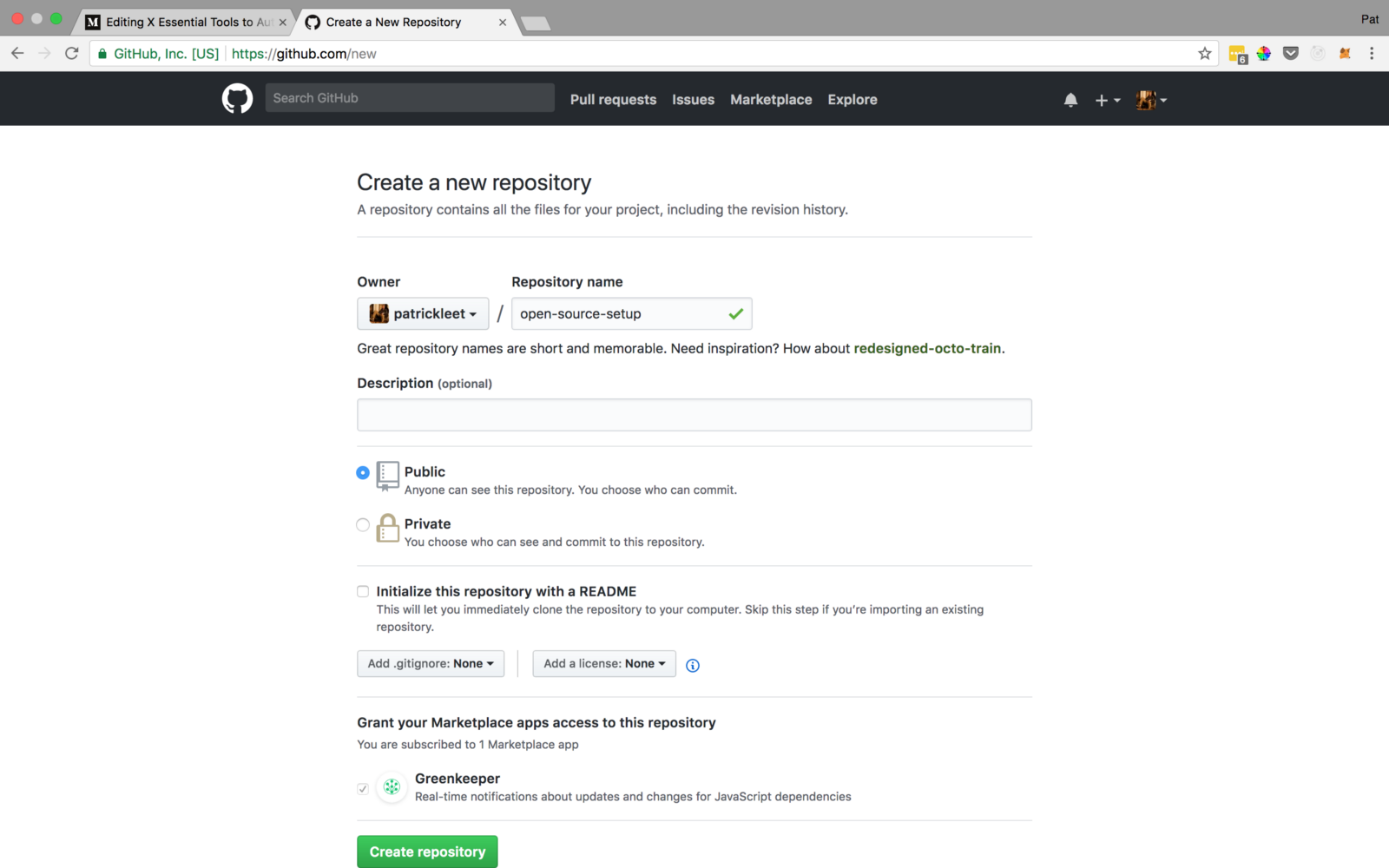
Task: Open the Chrome three-dot menu
Action: pyautogui.click(x=1372, y=54)
